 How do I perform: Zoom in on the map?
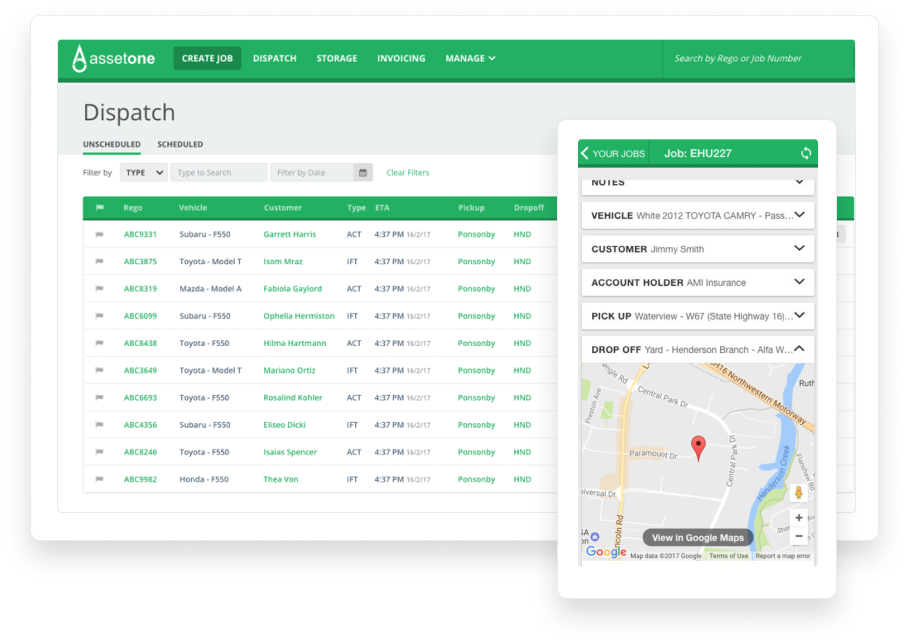click(799, 518)
